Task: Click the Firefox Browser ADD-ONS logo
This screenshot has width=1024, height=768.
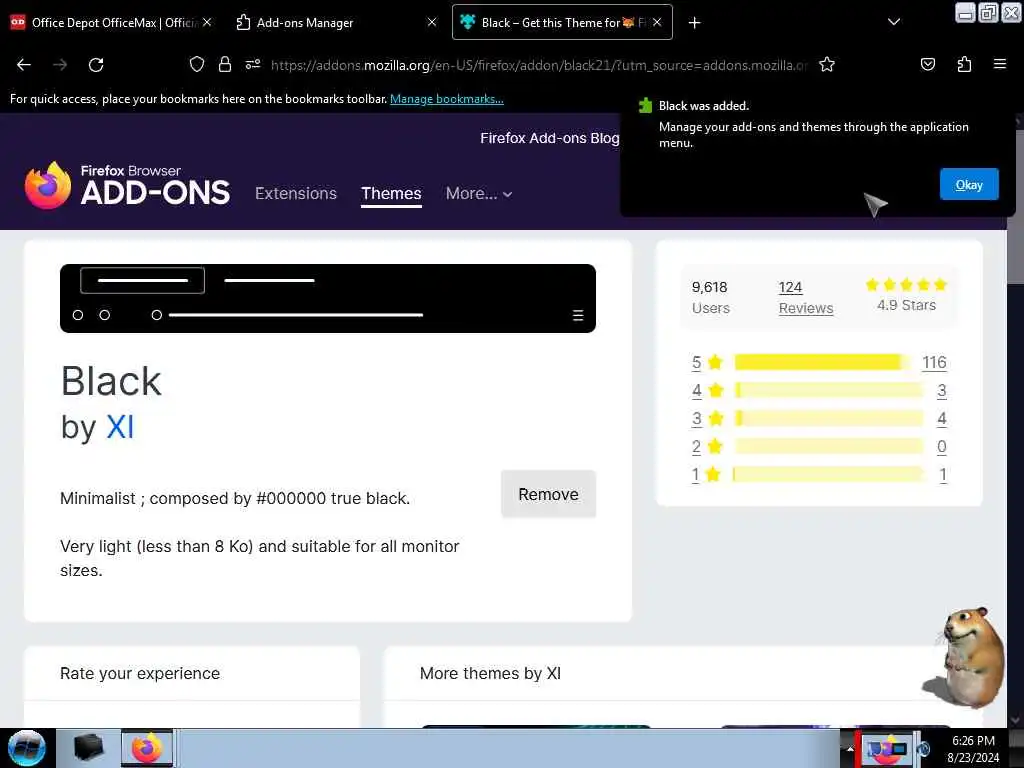Action: click(x=127, y=185)
